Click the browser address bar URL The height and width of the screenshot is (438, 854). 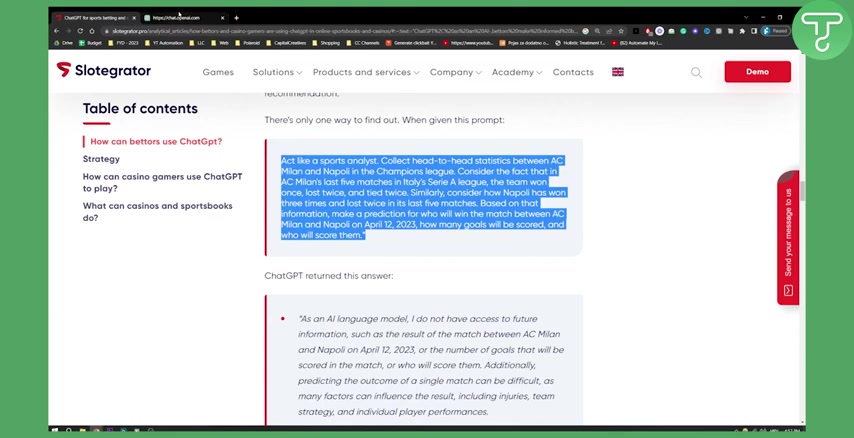click(340, 31)
